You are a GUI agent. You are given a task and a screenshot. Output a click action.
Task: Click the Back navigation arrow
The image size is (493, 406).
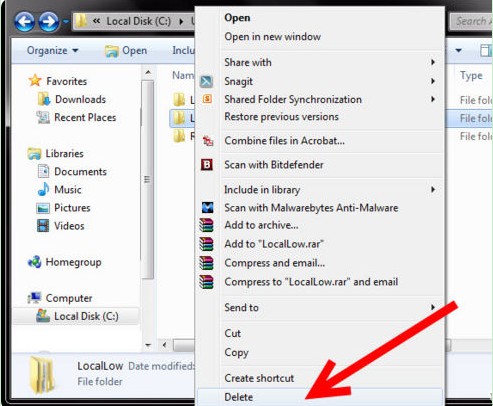tap(24, 22)
